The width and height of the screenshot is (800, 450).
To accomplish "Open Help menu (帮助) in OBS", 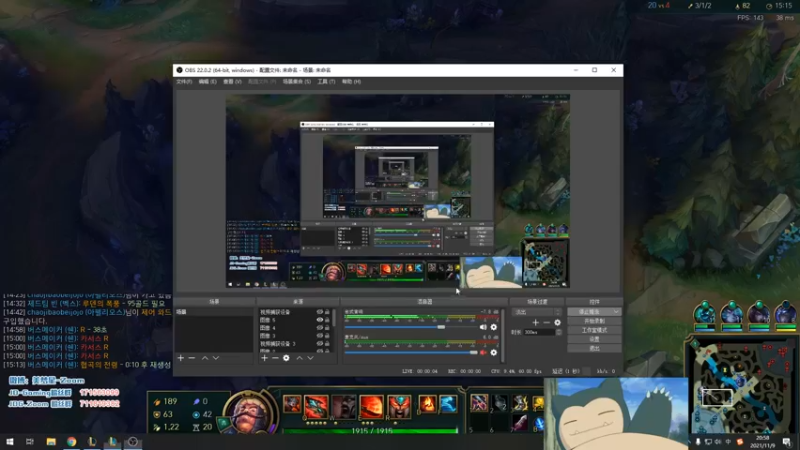I will click(351, 82).
